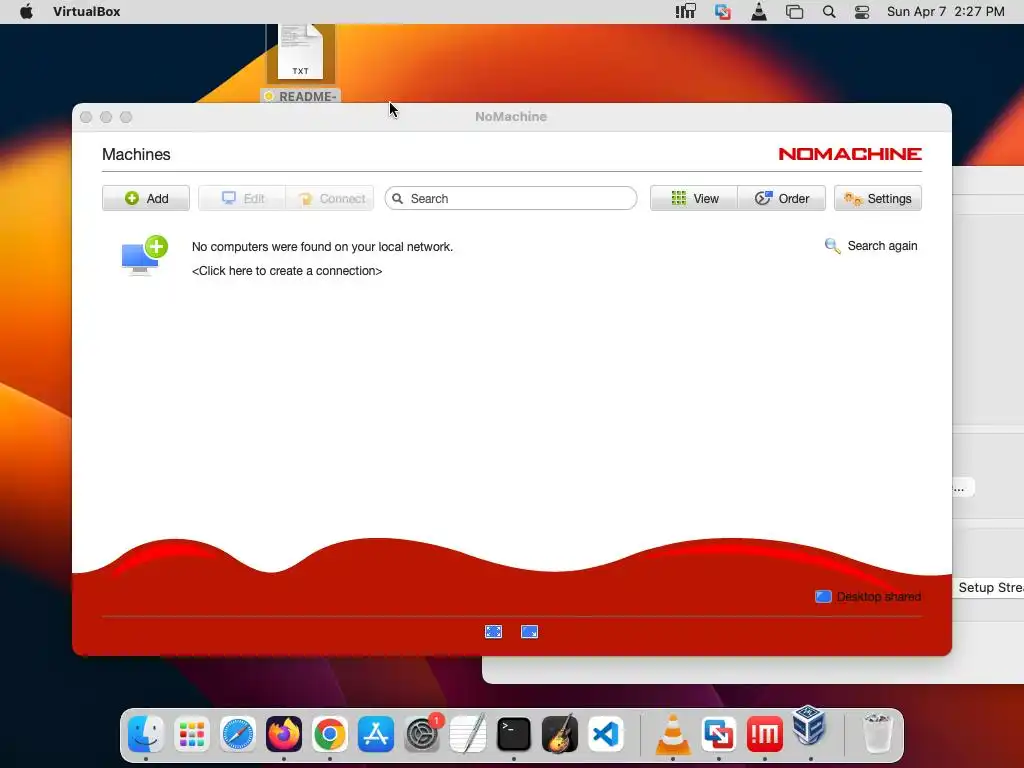Image resolution: width=1024 pixels, height=768 pixels.
Task: Click the ellipsis button in background window
Action: pos(963,488)
